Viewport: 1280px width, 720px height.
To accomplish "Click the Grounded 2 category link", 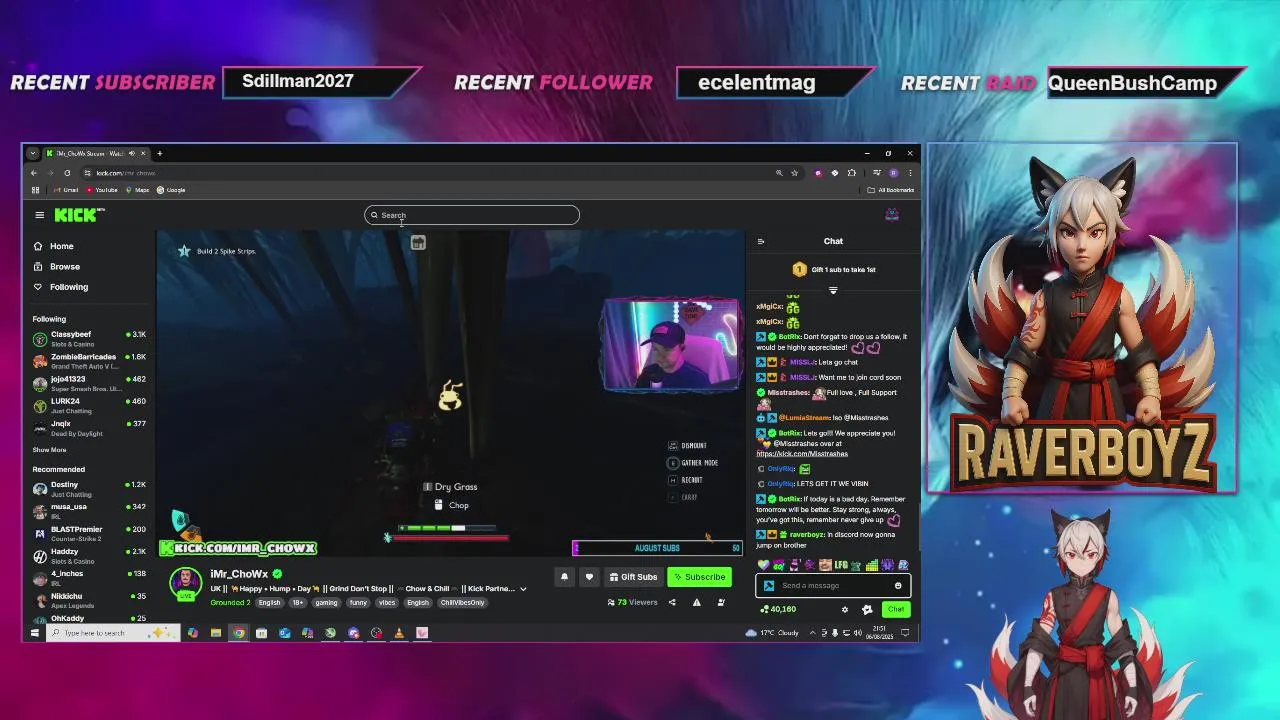I will 230,603.
